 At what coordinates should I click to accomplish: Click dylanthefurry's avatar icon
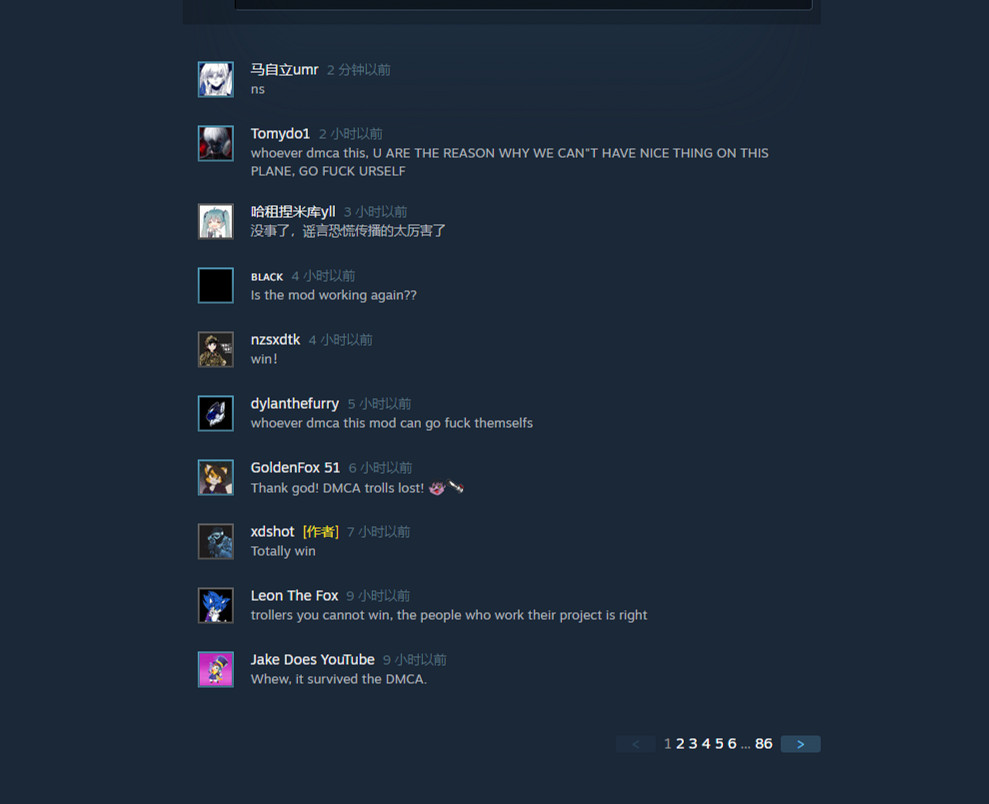click(x=216, y=413)
